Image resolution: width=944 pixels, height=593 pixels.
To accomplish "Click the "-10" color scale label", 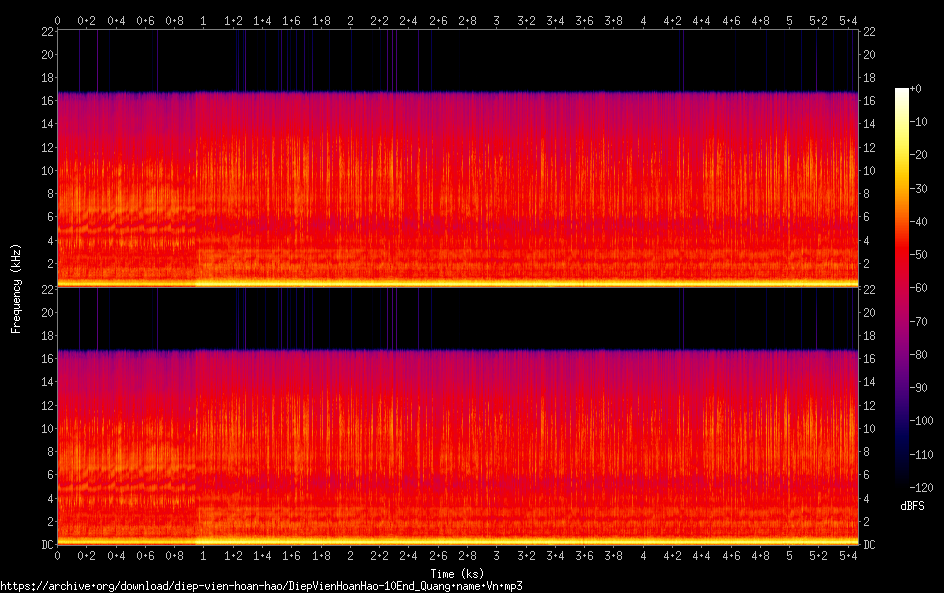I will click(x=918, y=122).
